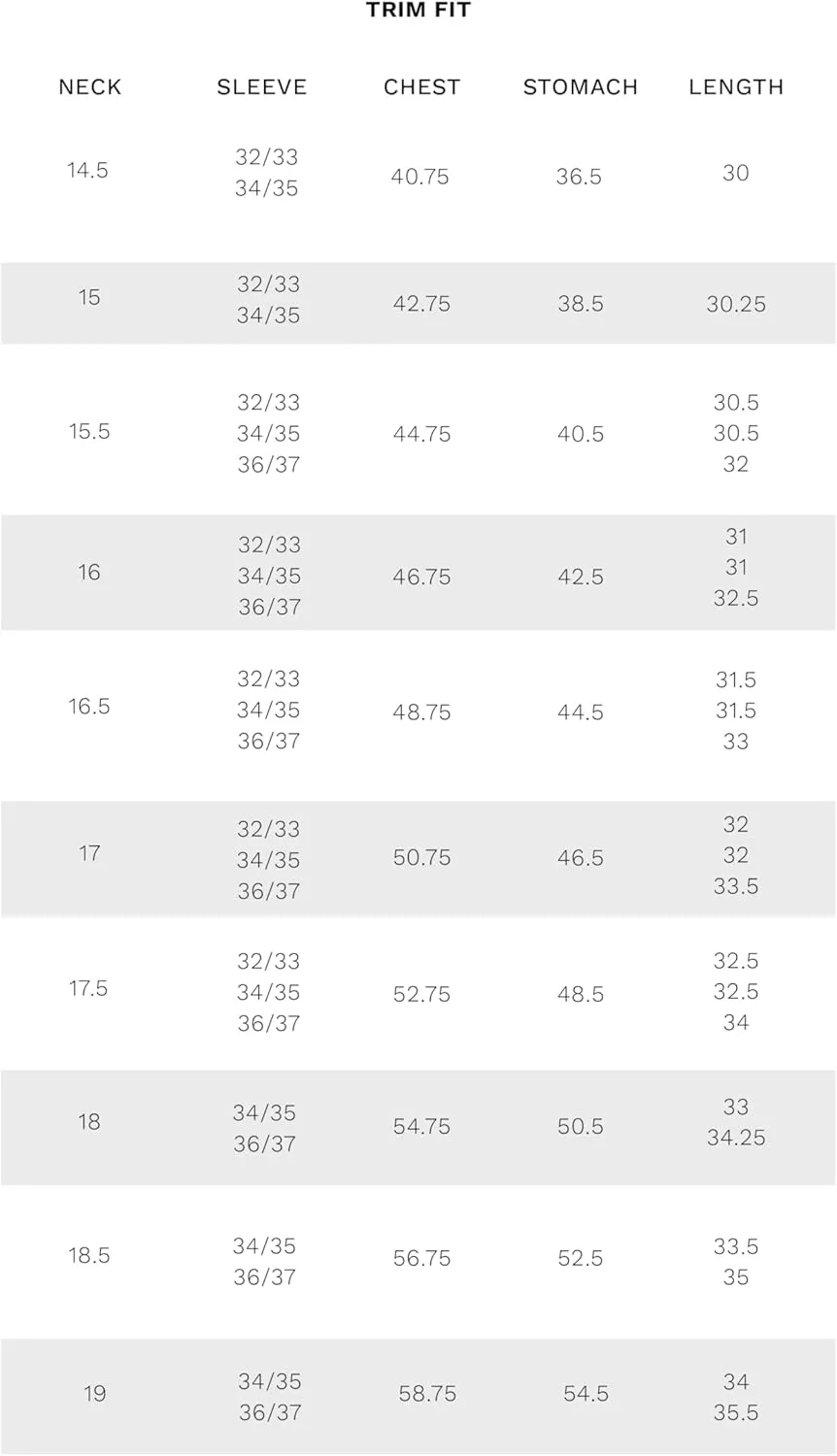Select neck size 19
837x1456 pixels.
click(x=94, y=1394)
